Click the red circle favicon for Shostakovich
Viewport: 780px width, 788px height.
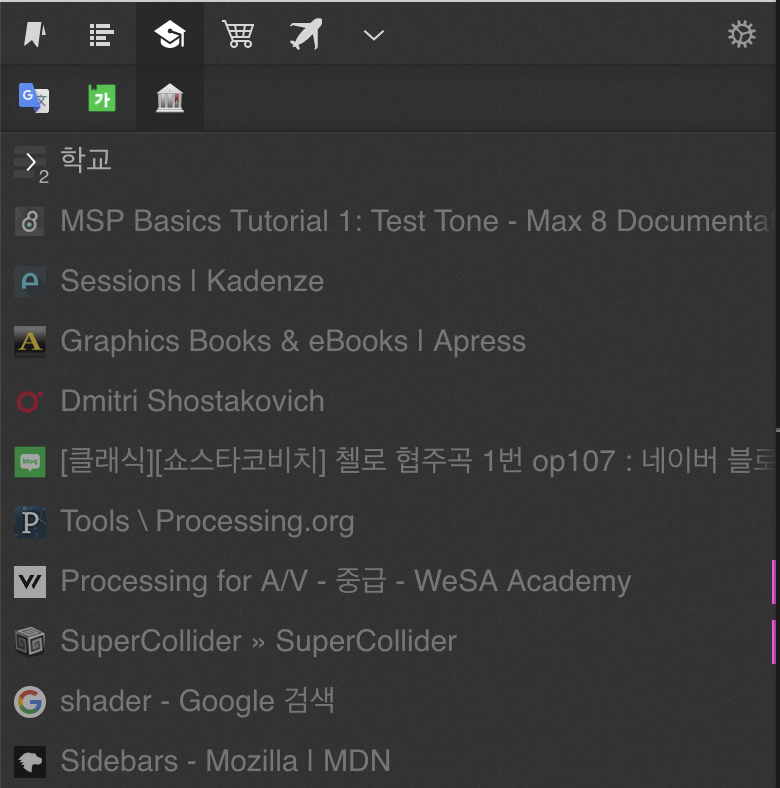point(30,401)
